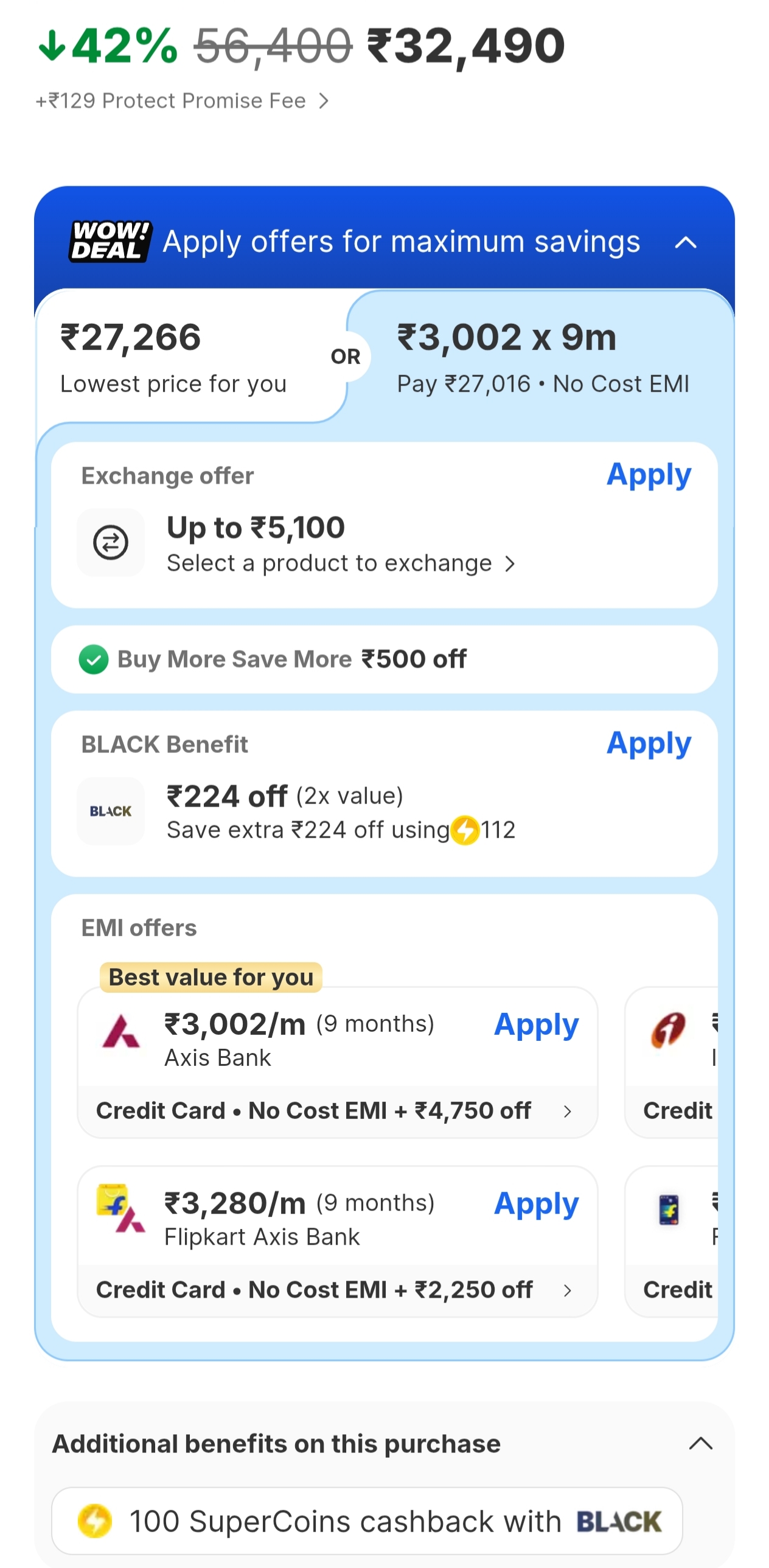
Task: Tap the SuperCoins cashback coin icon
Action: [x=95, y=1521]
